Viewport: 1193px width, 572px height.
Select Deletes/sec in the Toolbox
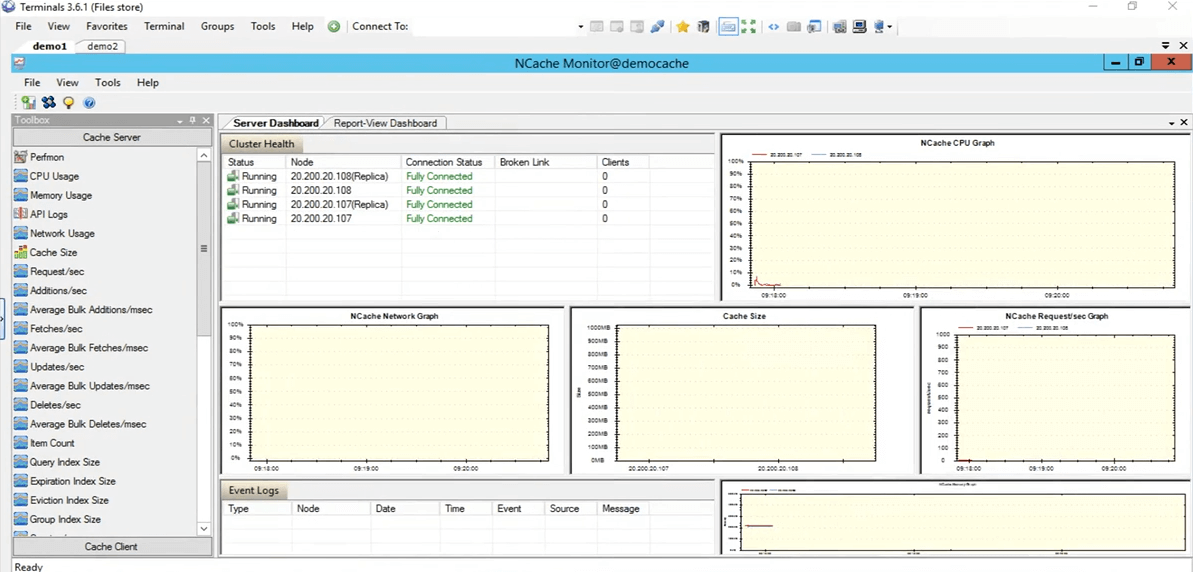pyautogui.click(x=47, y=405)
